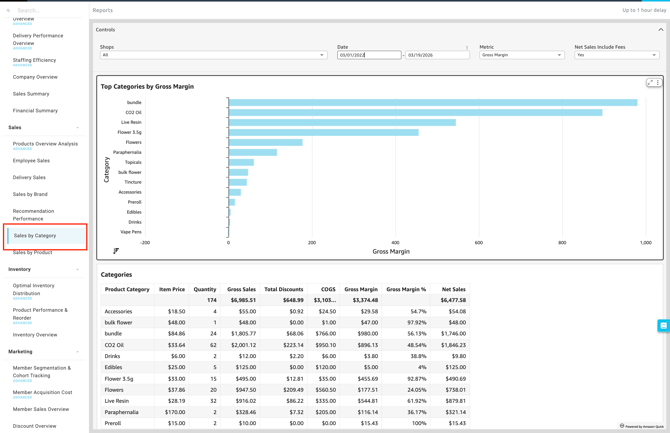The image size is (670, 433).
Task: Collapse the Inventory sidebar section
Action: point(78,269)
